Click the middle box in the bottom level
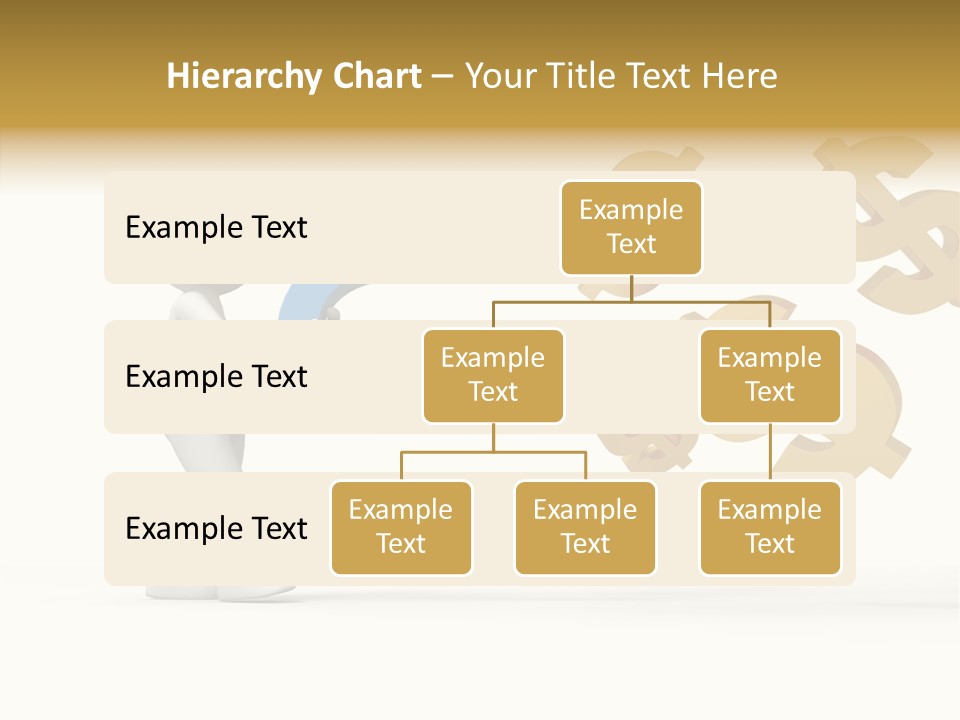960x720 pixels. coord(585,527)
